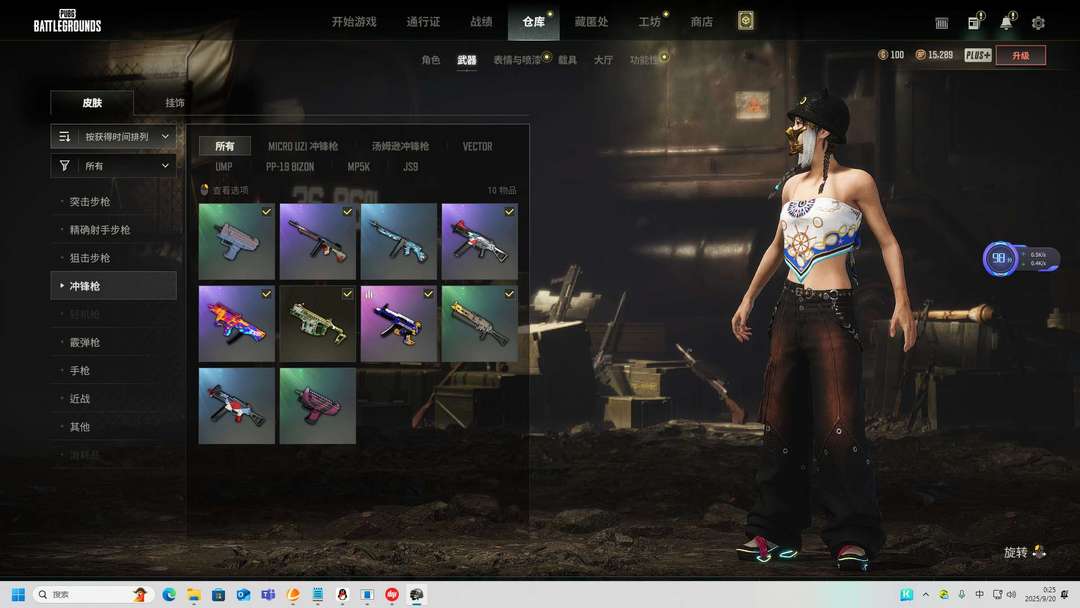Click the green K tray icon

pos(906,594)
